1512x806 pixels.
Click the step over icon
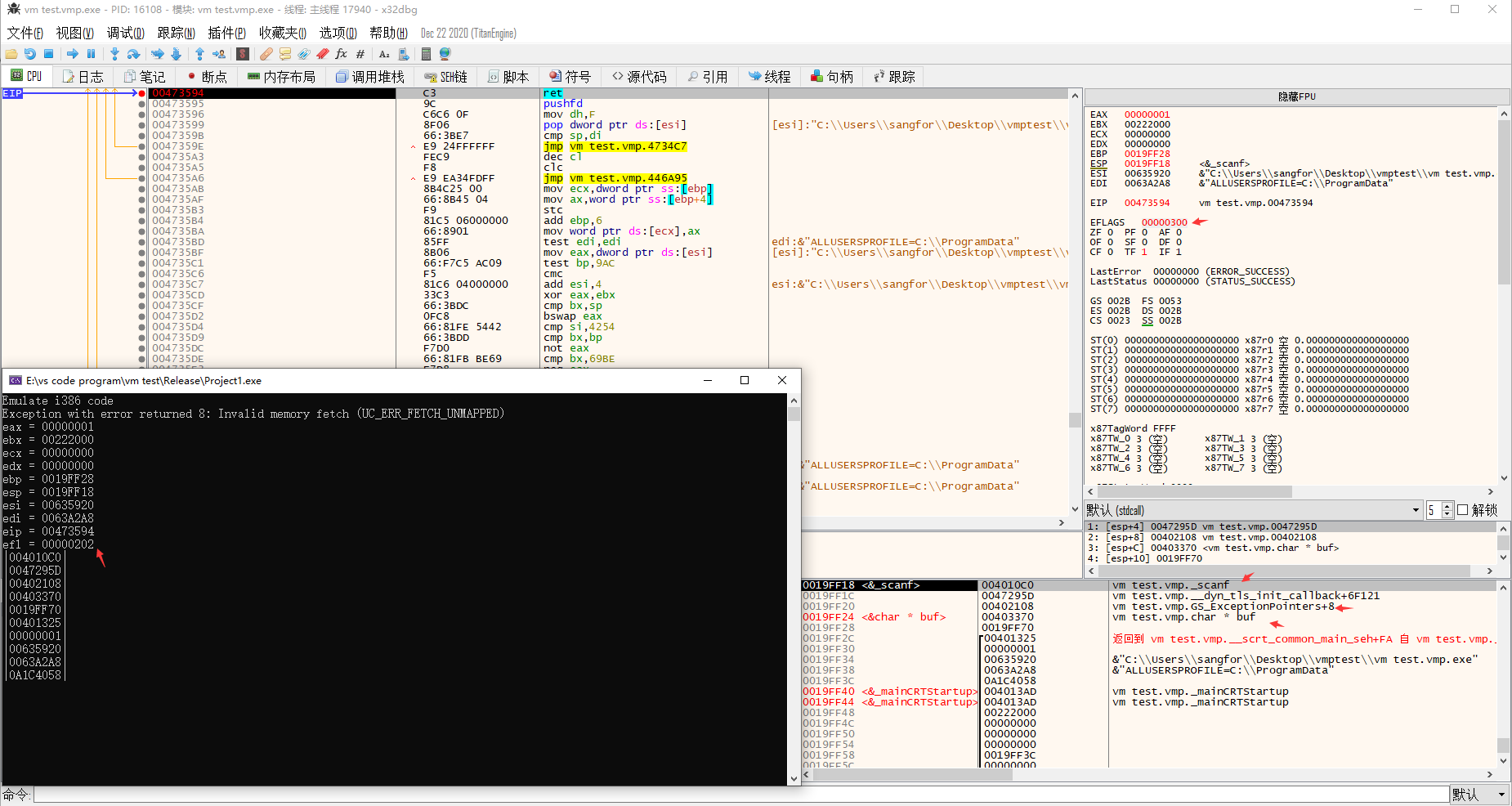click(134, 54)
